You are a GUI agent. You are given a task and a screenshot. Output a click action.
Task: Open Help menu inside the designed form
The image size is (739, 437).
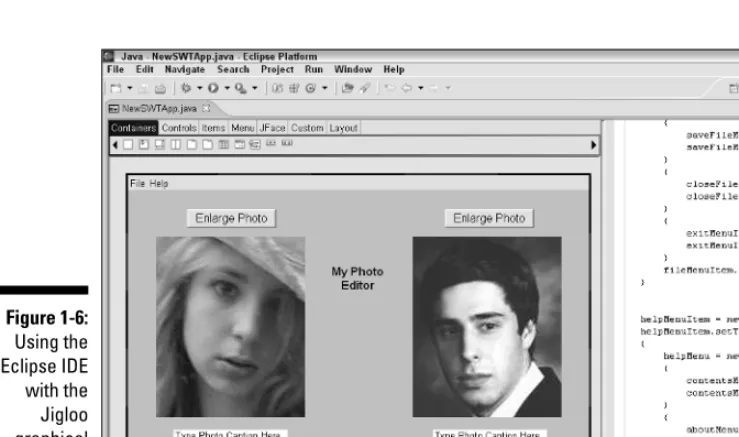159,184
